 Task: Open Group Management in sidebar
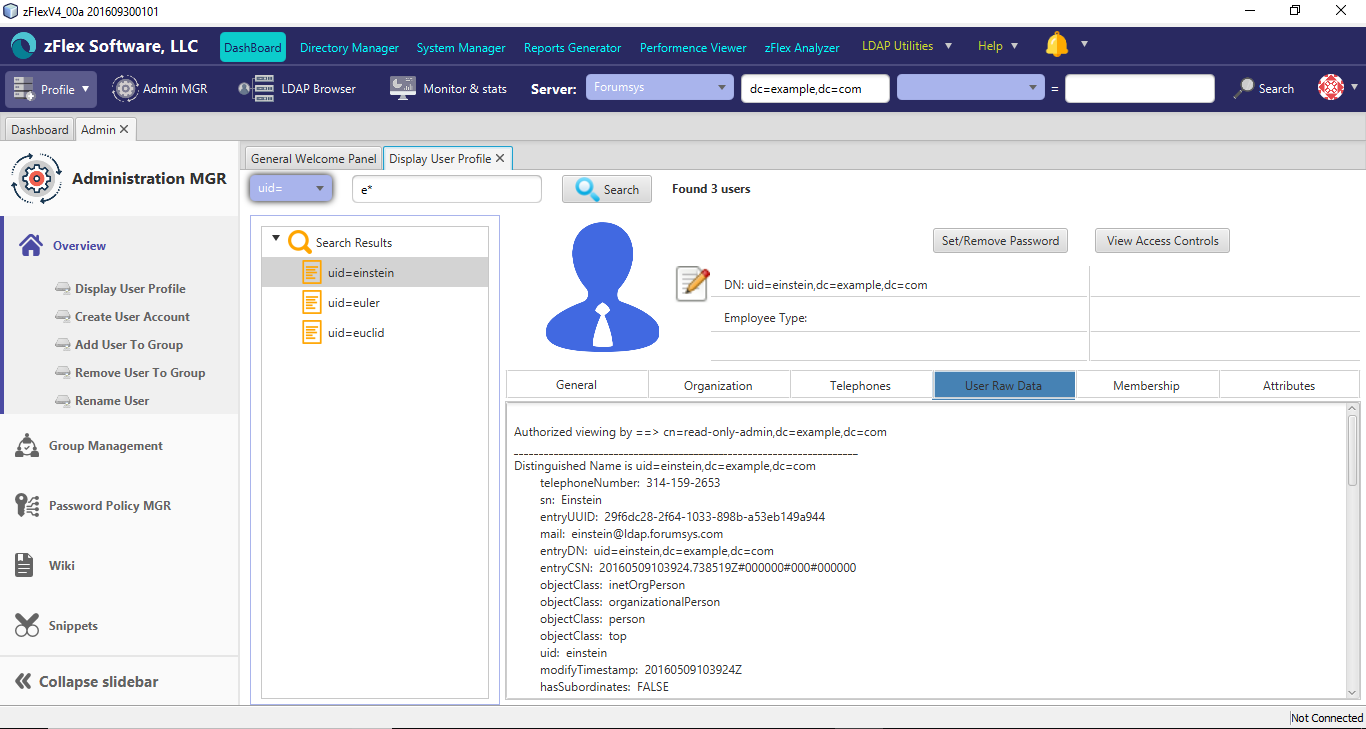pos(105,446)
